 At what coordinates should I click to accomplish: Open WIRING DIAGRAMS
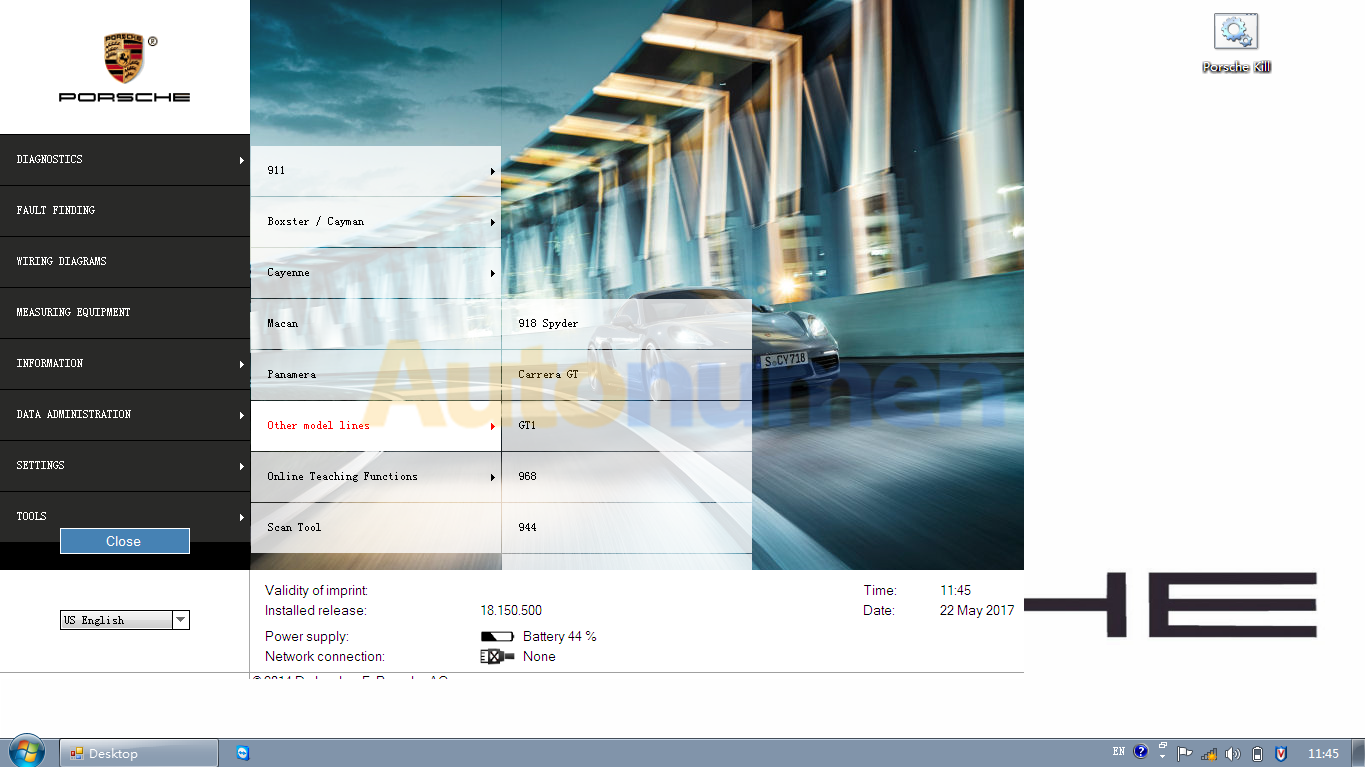[x=125, y=262]
